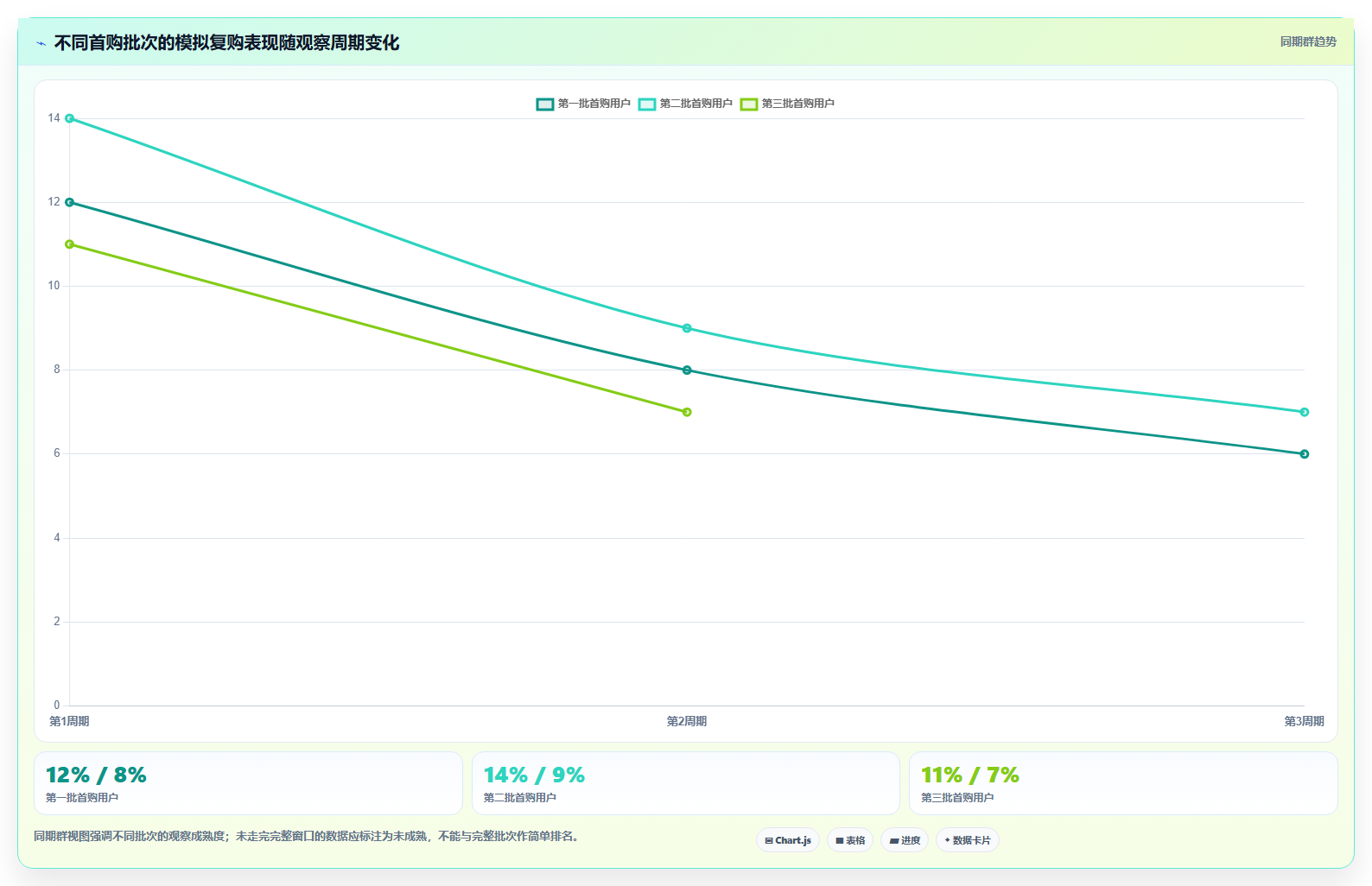Click the Chart.js pill in the footer
The height and width of the screenshot is (886, 1372).
788,840
